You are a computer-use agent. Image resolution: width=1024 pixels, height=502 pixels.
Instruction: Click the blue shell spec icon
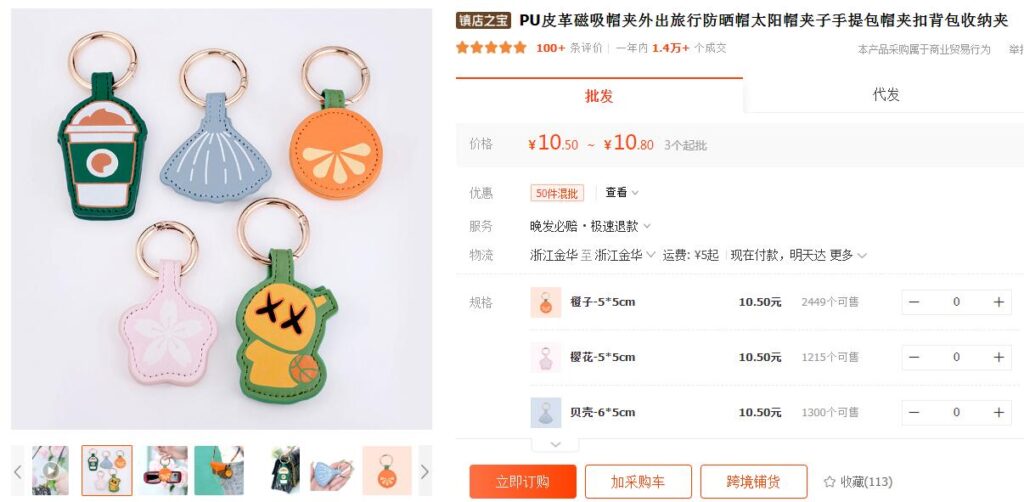click(x=545, y=413)
